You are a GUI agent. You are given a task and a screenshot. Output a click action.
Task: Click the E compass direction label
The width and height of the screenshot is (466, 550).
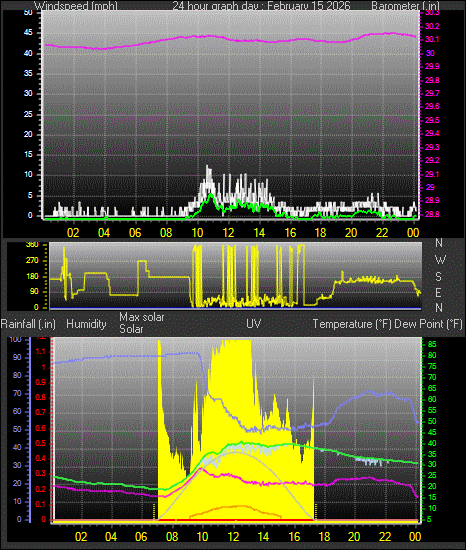(x=438, y=293)
